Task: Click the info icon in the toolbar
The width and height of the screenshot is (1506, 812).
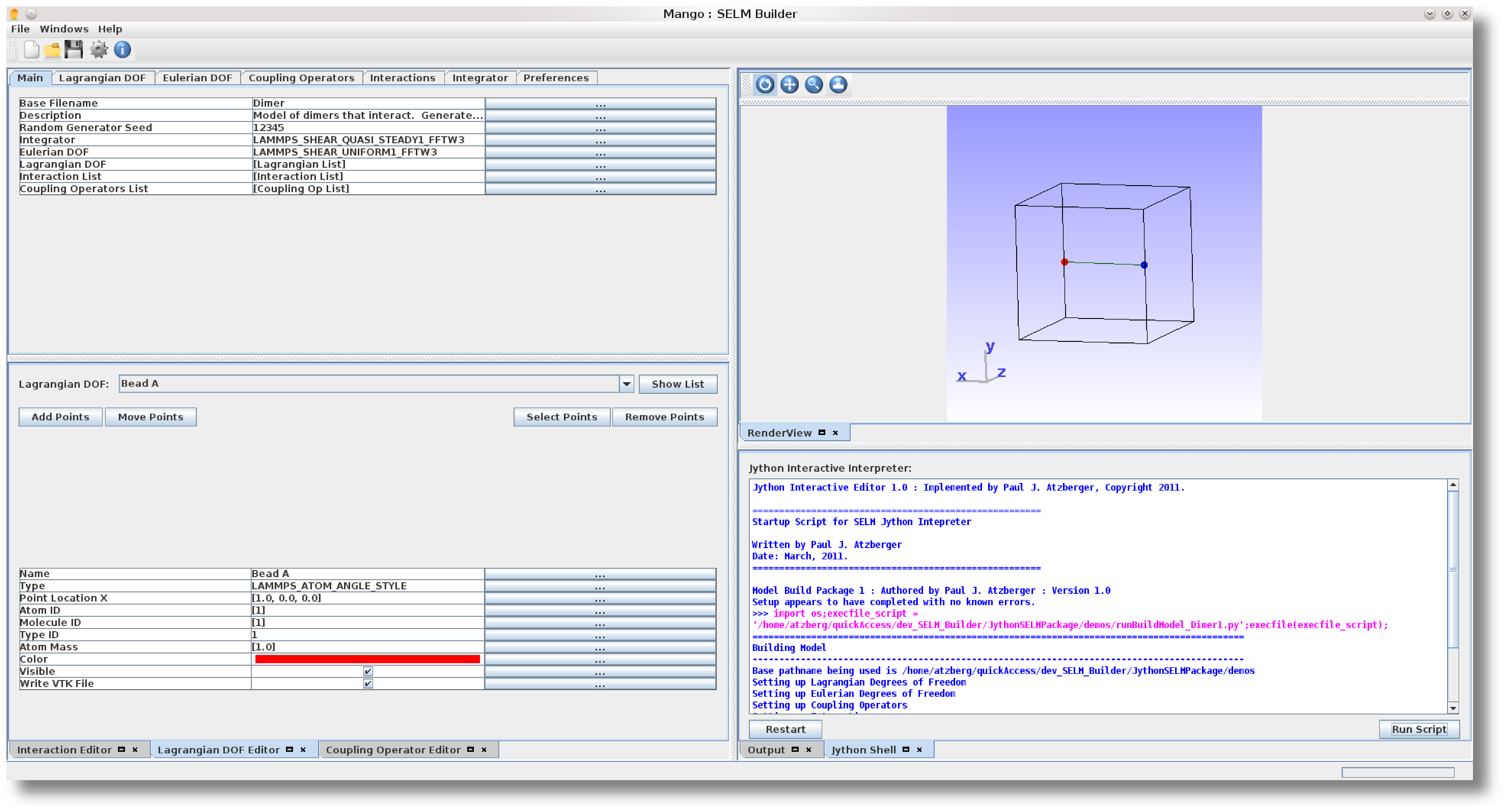Action: (x=122, y=50)
